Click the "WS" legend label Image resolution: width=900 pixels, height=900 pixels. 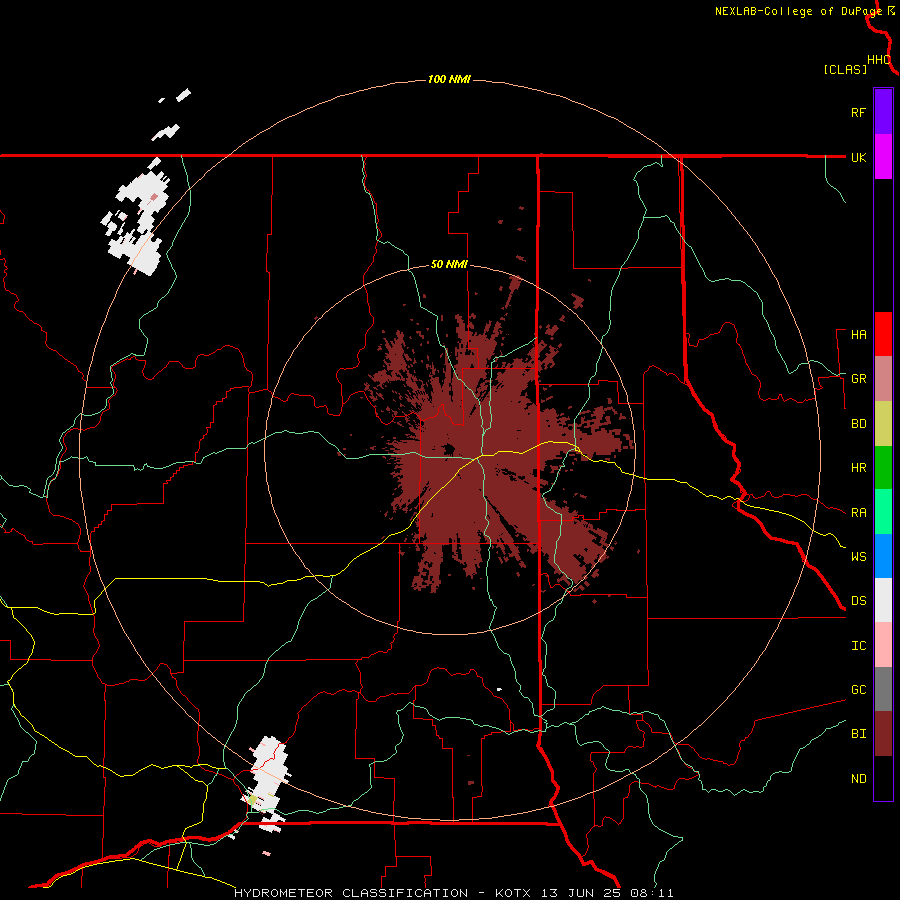[x=858, y=557]
